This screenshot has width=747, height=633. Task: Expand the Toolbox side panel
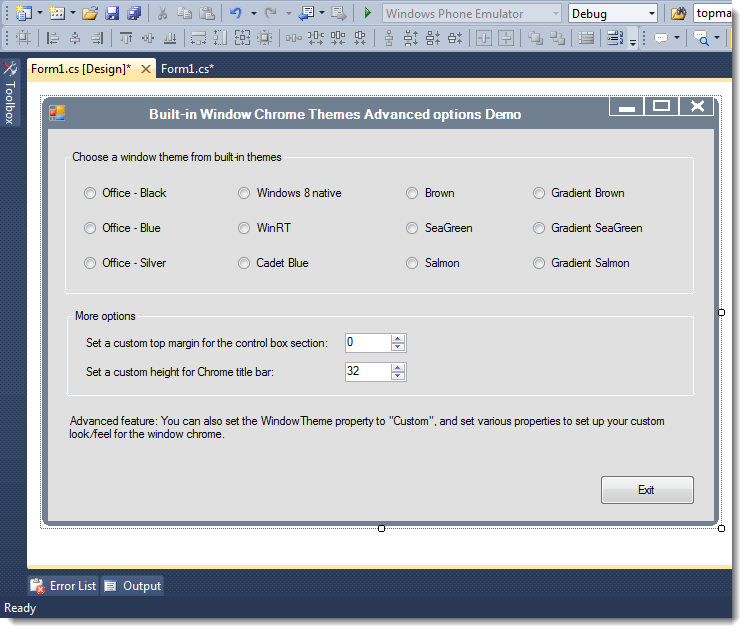[x=10, y=93]
